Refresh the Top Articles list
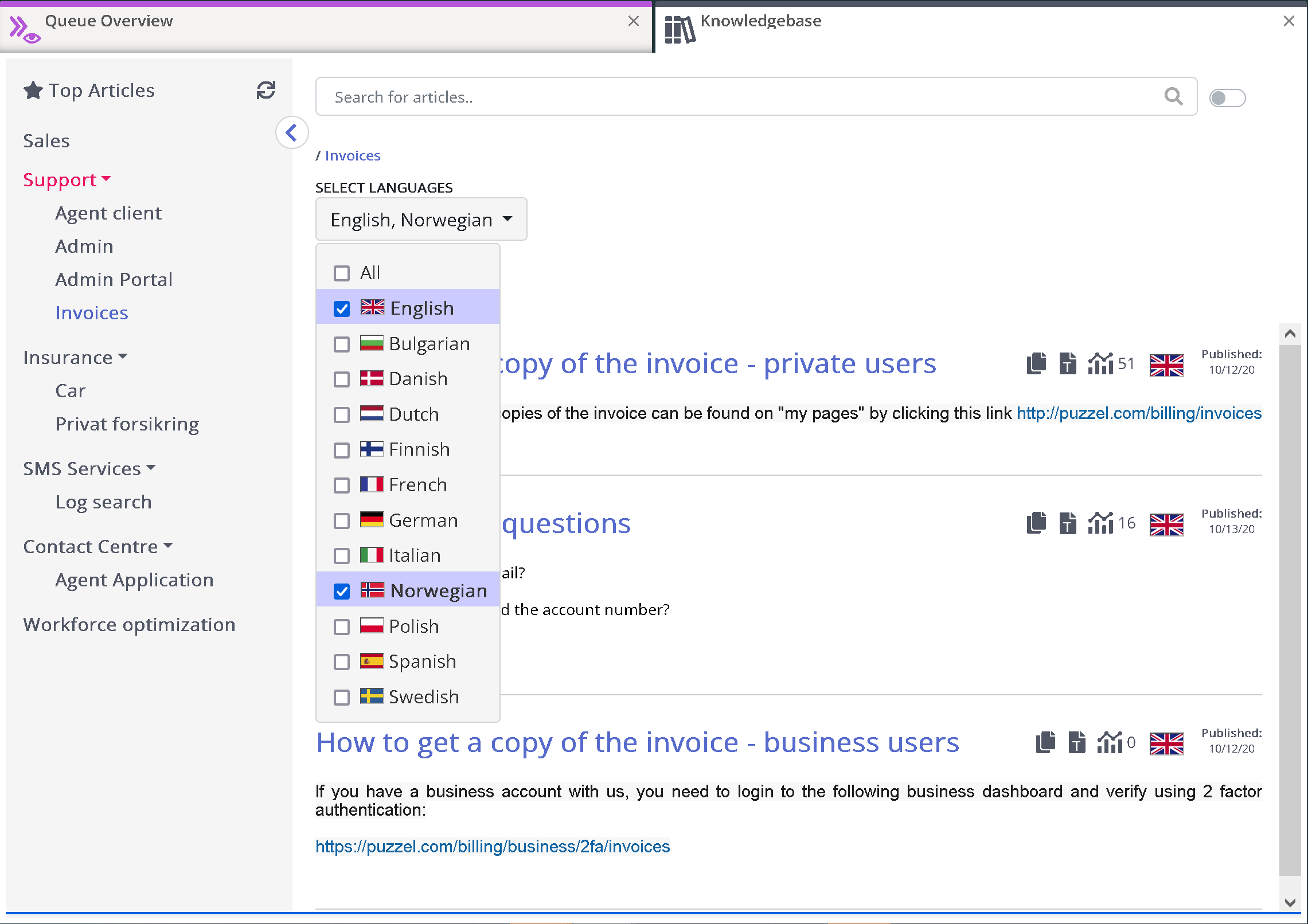The image size is (1308, 924). [265, 91]
